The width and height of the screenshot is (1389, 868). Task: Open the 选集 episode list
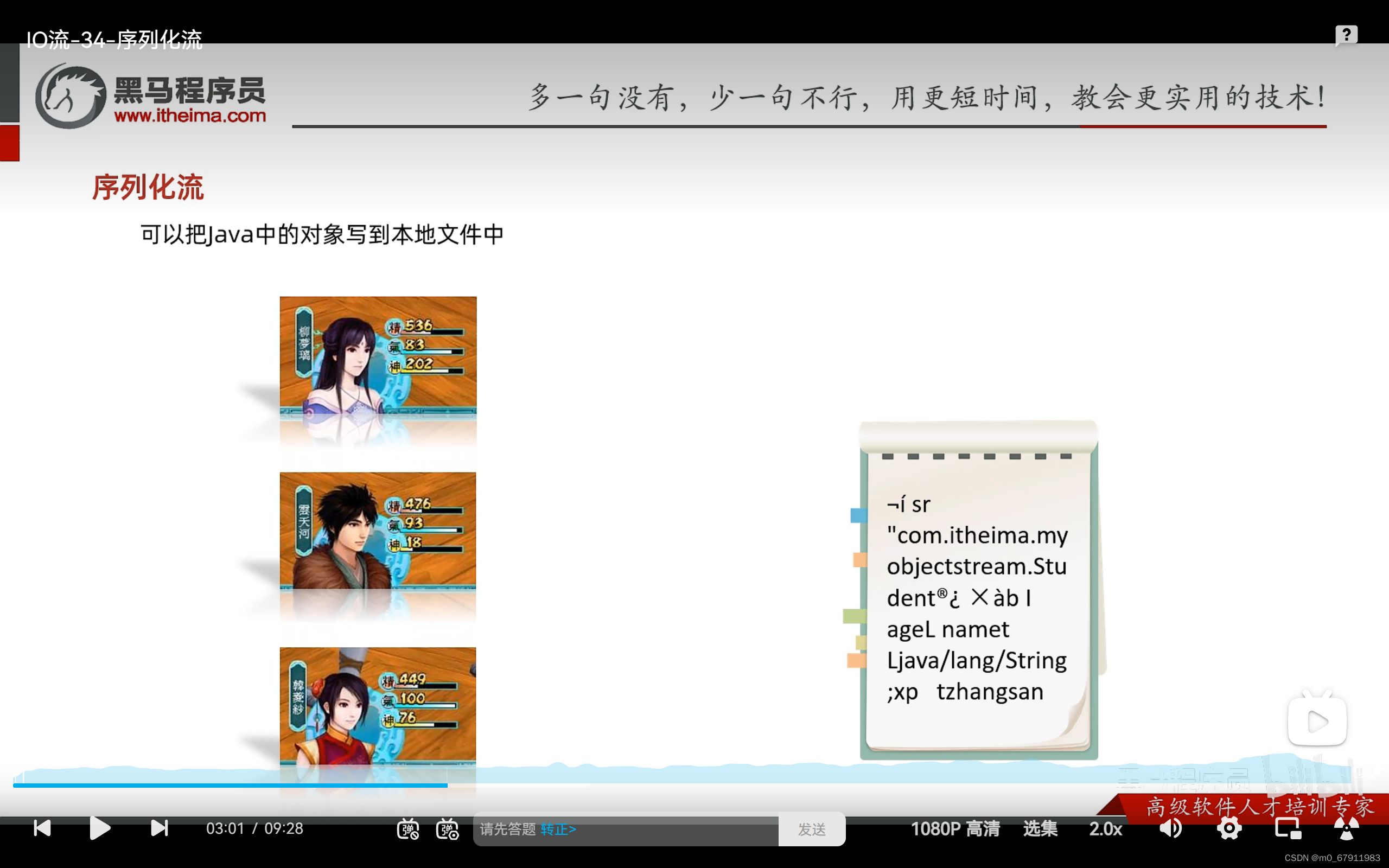[1040, 828]
